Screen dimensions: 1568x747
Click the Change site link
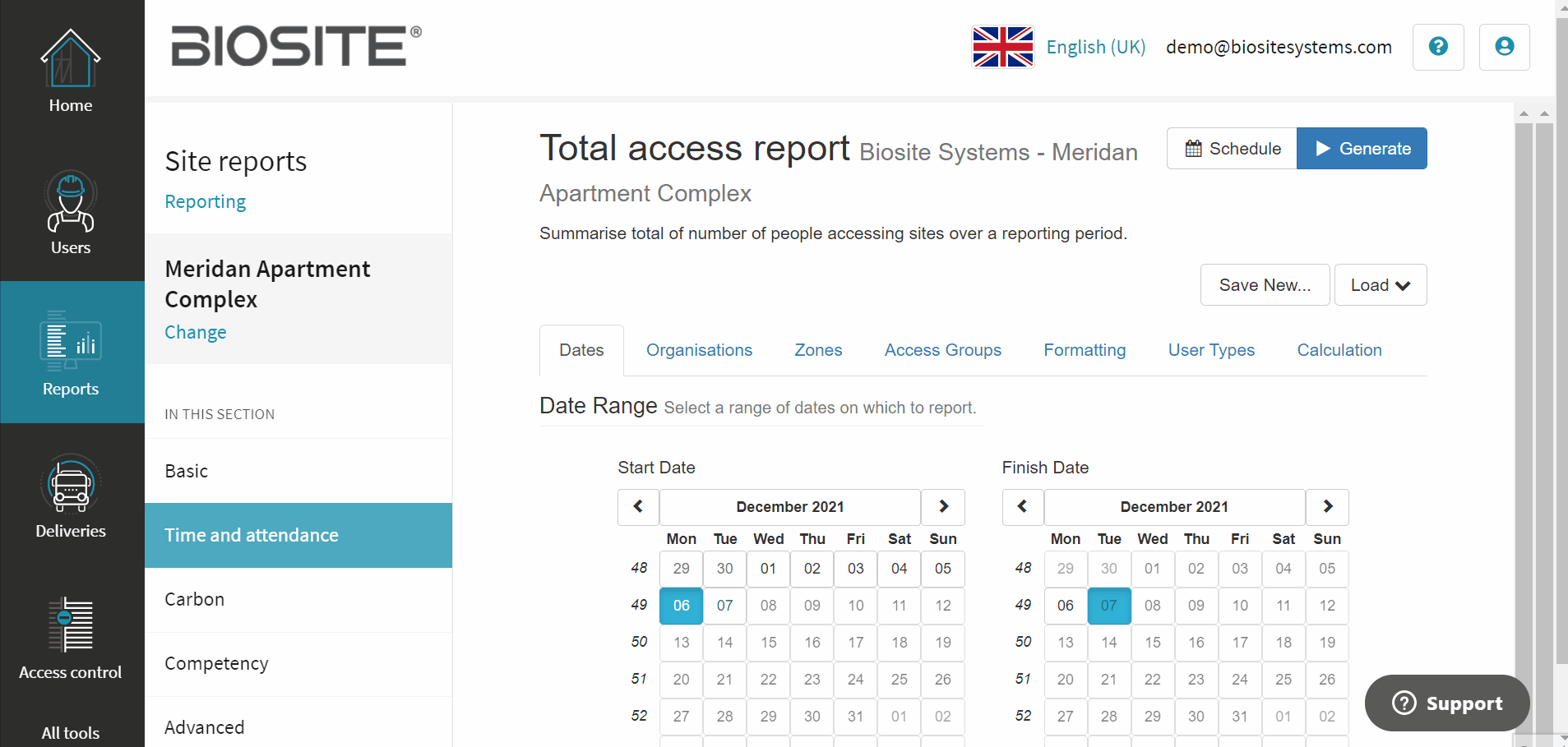196,332
